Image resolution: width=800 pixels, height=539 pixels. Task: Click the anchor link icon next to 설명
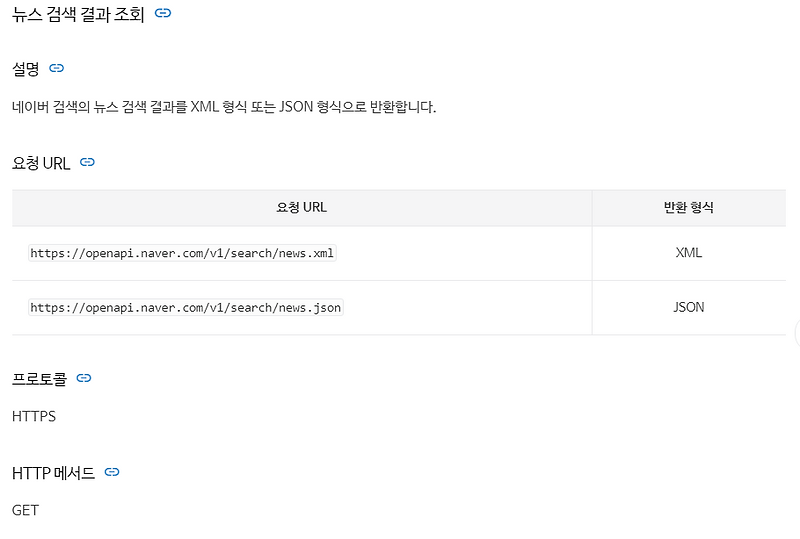pyautogui.click(x=56, y=68)
